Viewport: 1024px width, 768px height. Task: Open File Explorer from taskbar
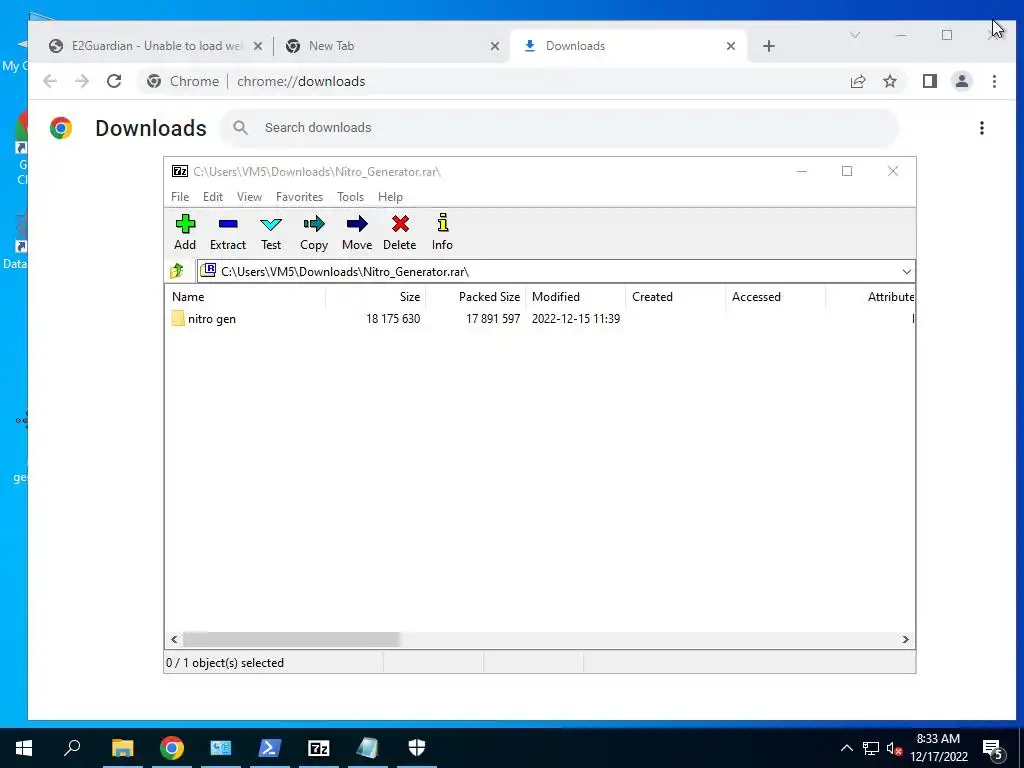tap(122, 748)
